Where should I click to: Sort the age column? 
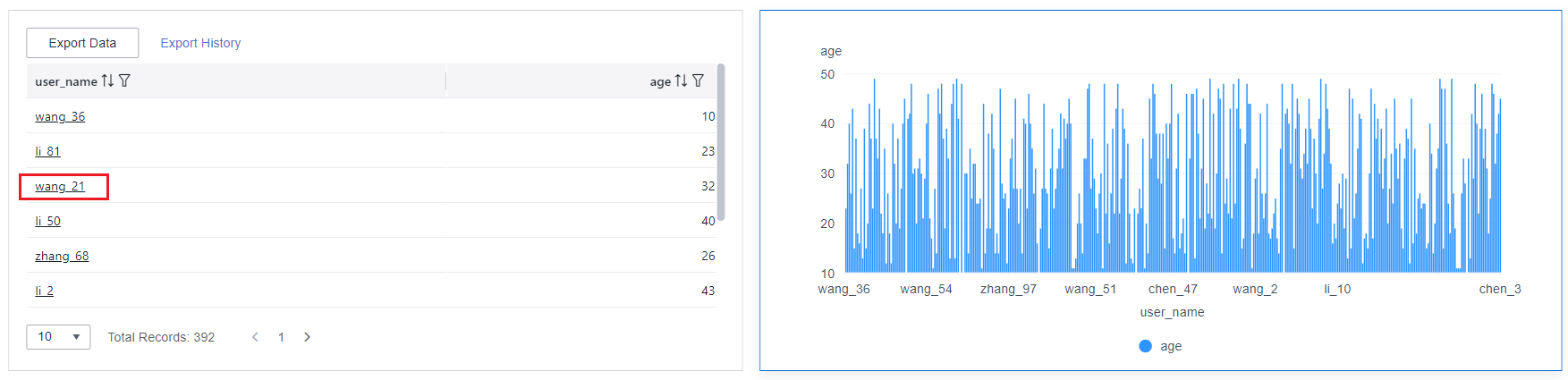tap(681, 80)
